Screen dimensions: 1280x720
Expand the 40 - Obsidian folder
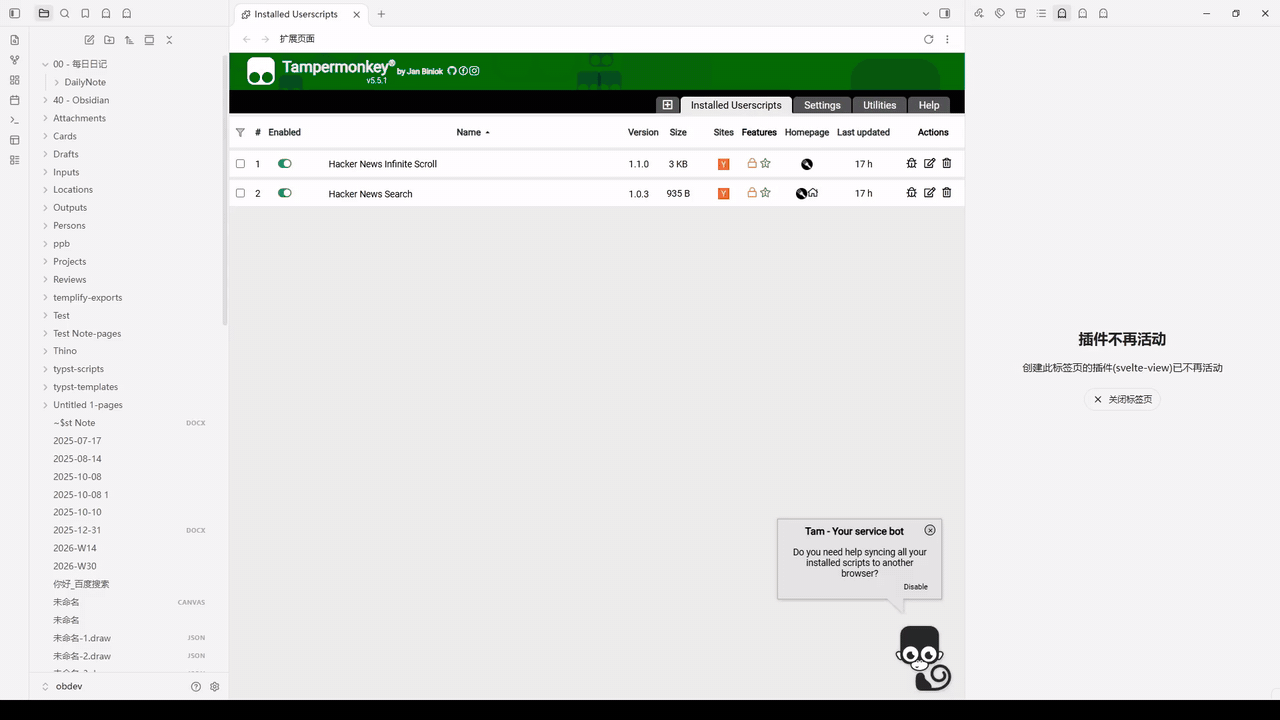point(45,100)
